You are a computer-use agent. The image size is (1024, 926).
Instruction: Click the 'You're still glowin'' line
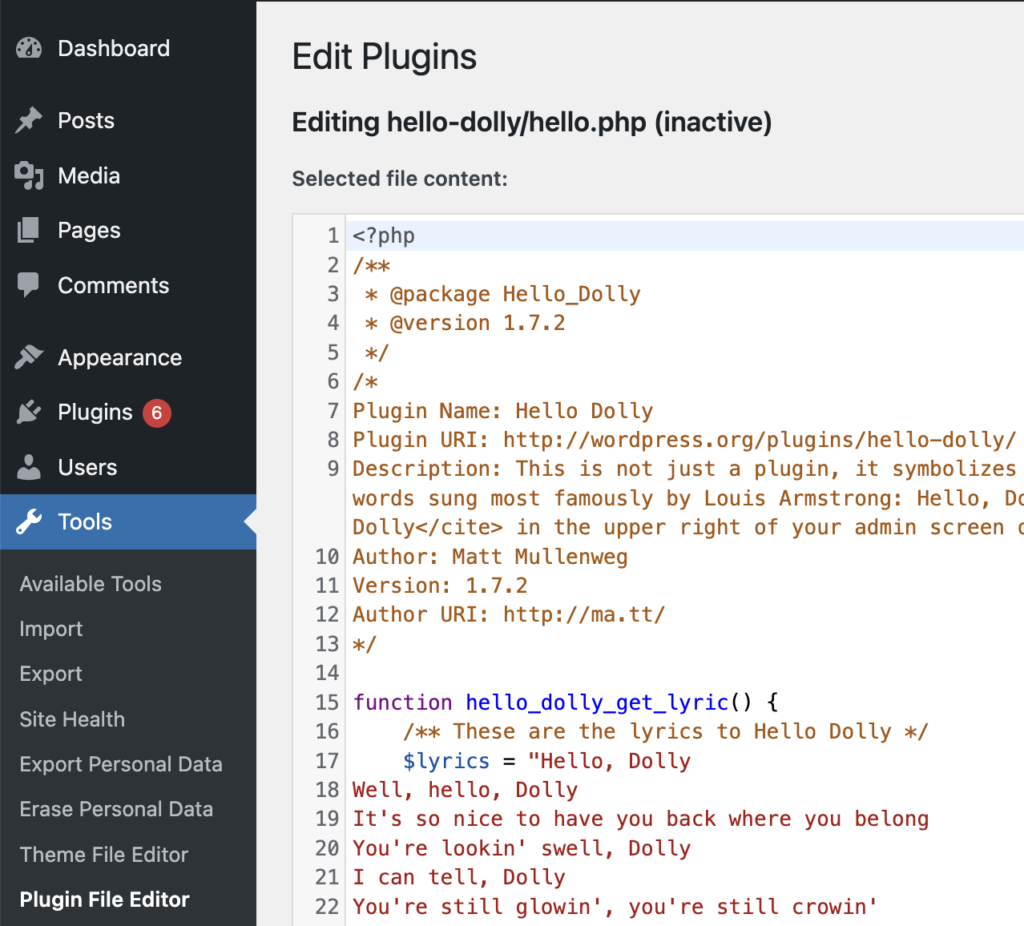point(615,907)
